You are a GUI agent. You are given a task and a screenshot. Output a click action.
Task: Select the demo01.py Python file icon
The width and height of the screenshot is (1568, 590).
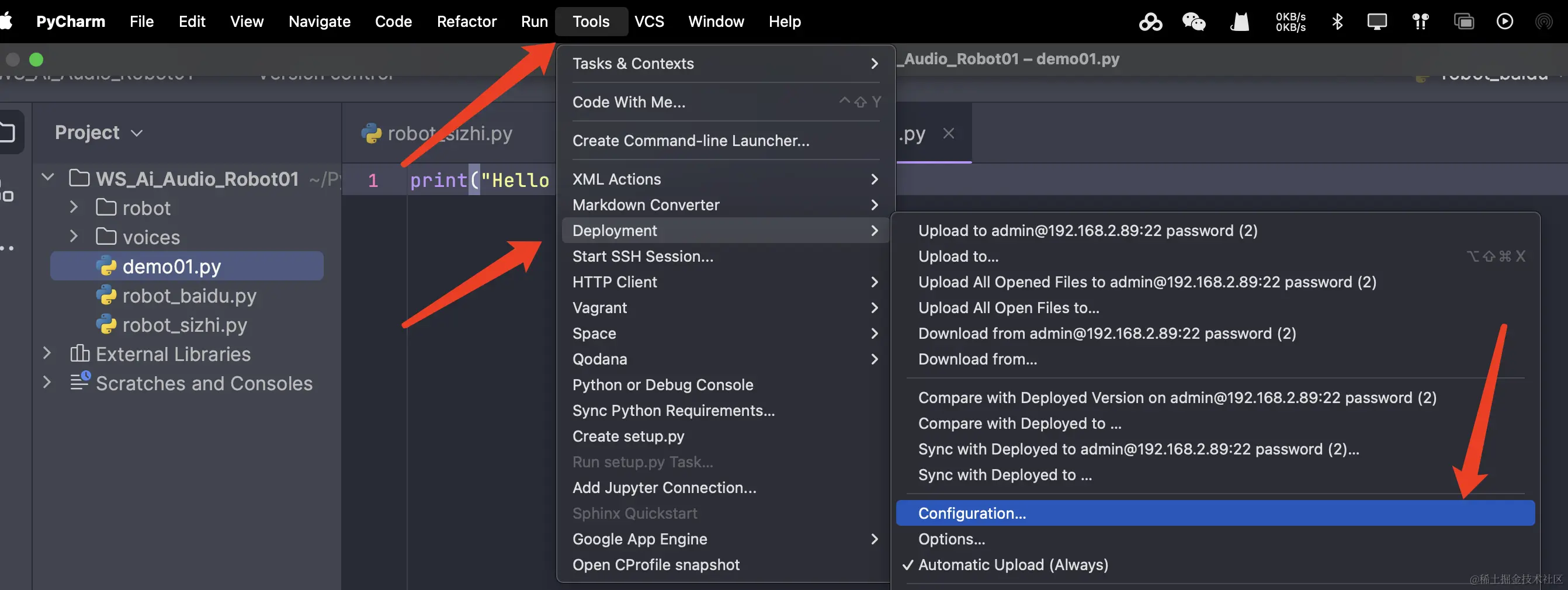(107, 266)
